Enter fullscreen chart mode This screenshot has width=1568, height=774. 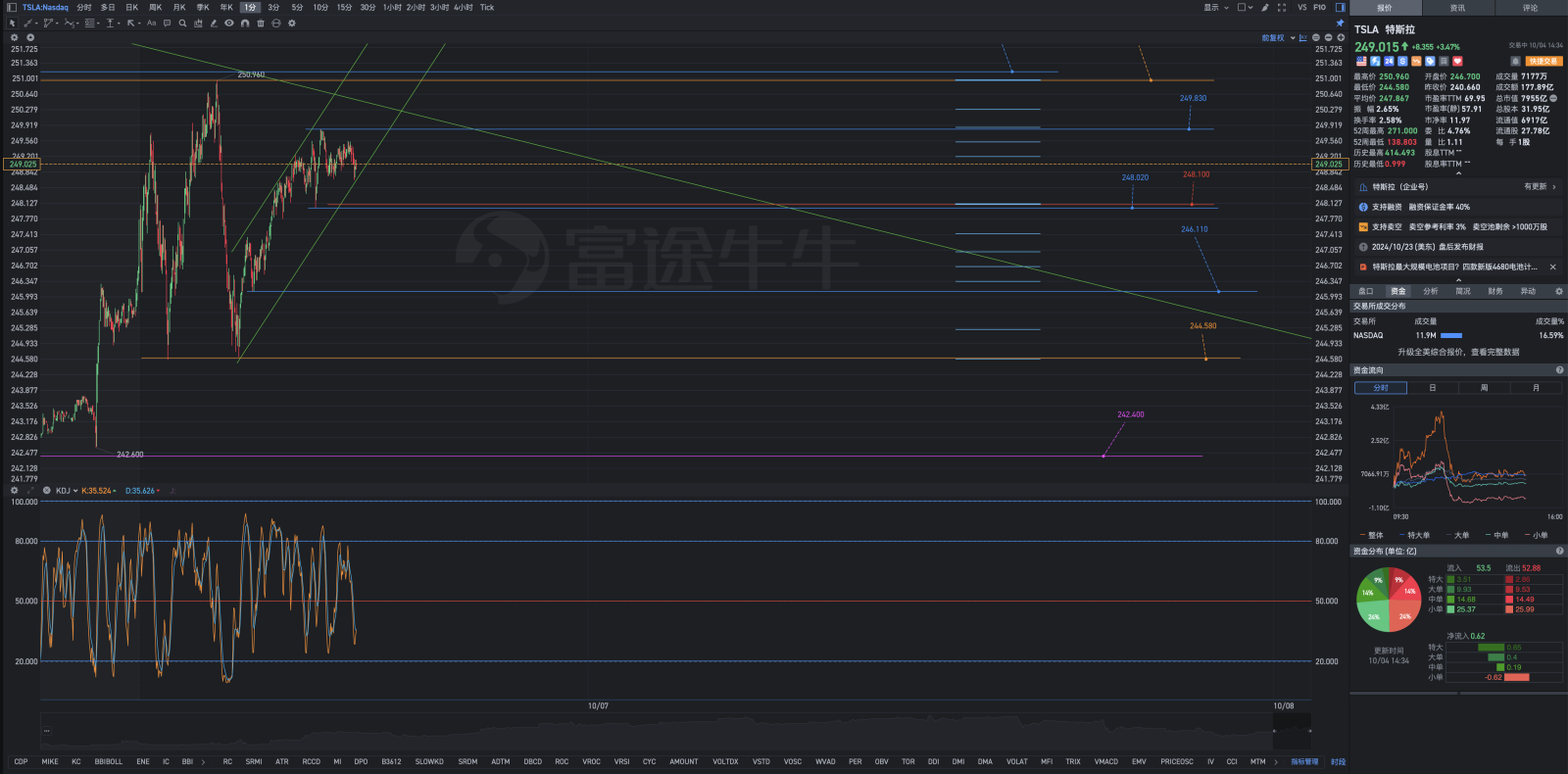pyautogui.click(x=1282, y=8)
